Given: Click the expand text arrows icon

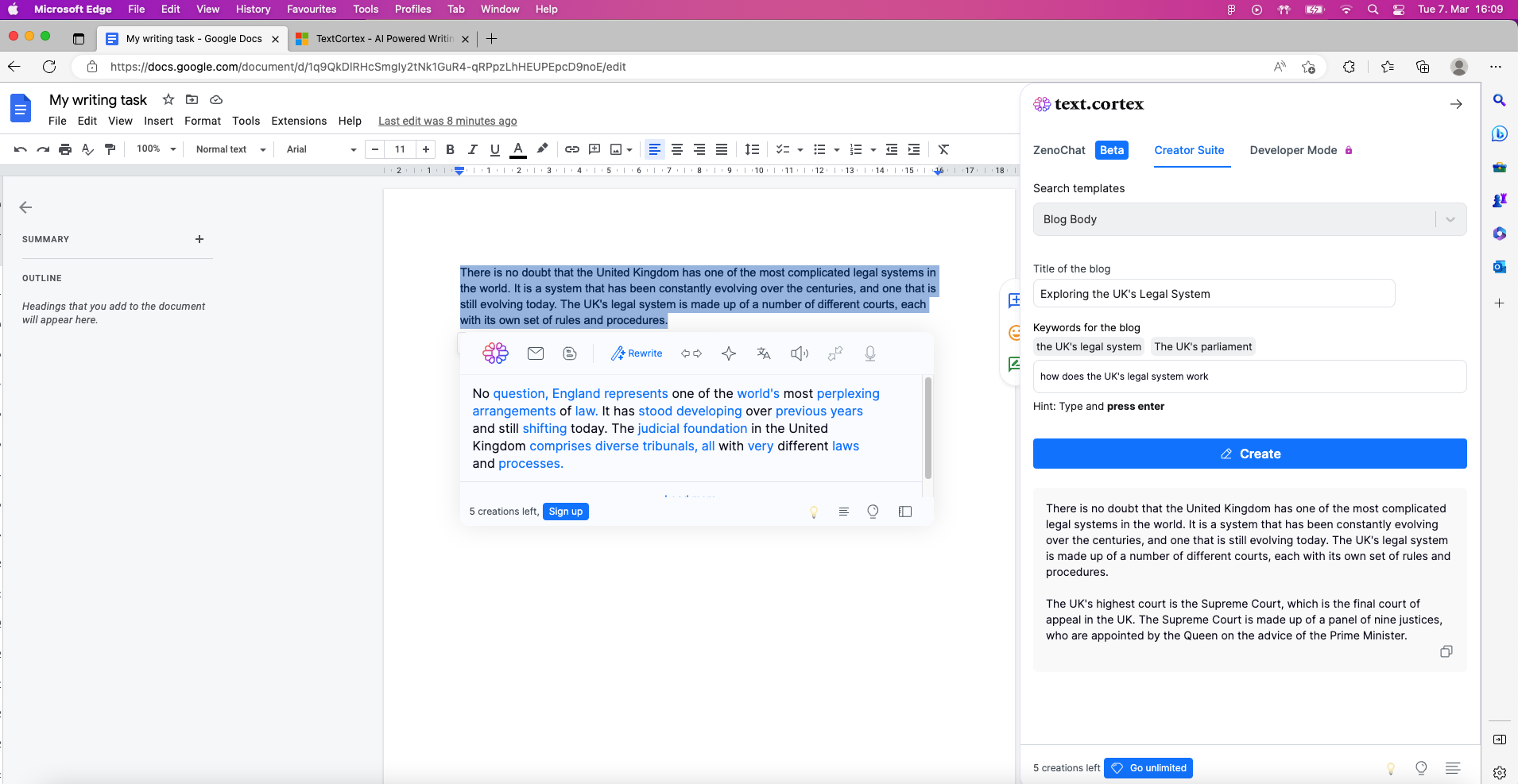Looking at the screenshot, I should 691,353.
